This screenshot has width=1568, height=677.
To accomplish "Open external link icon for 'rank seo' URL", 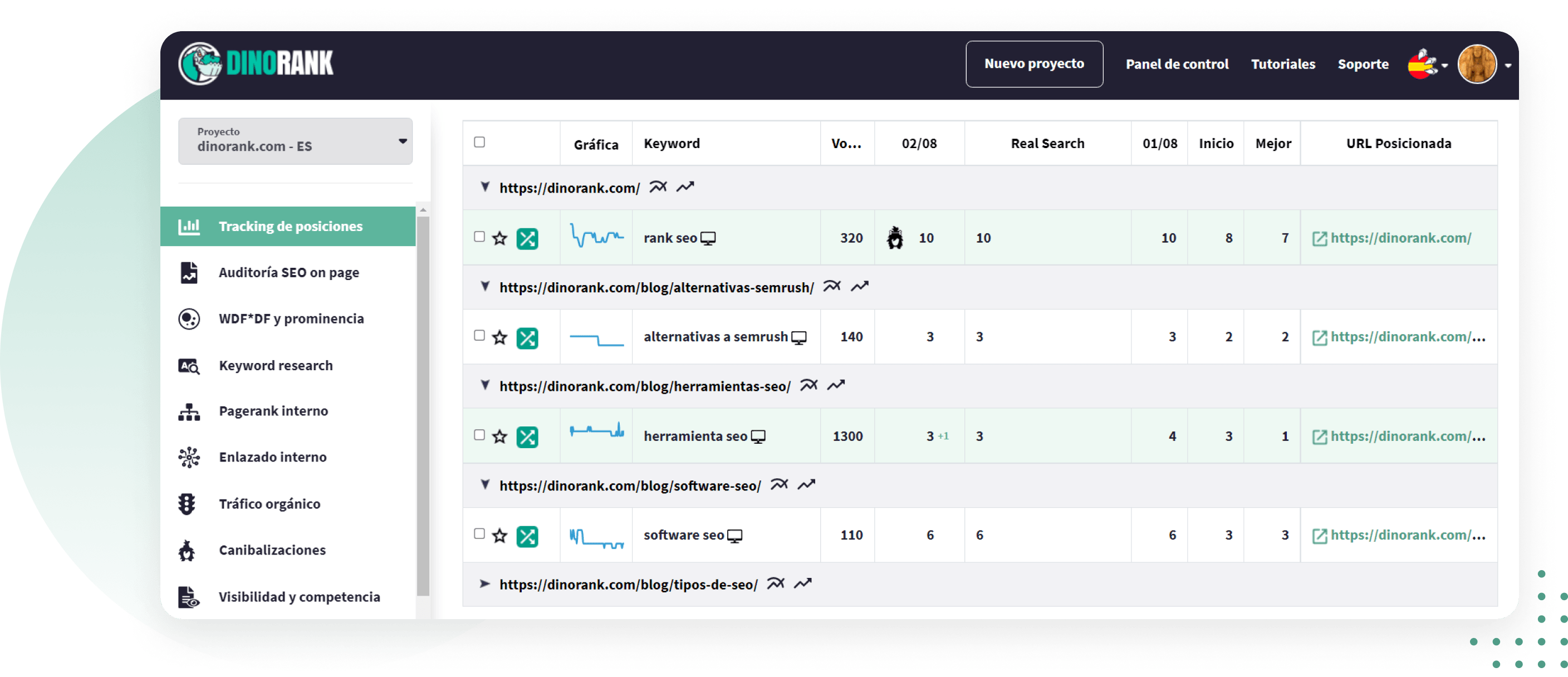I will (x=1319, y=239).
